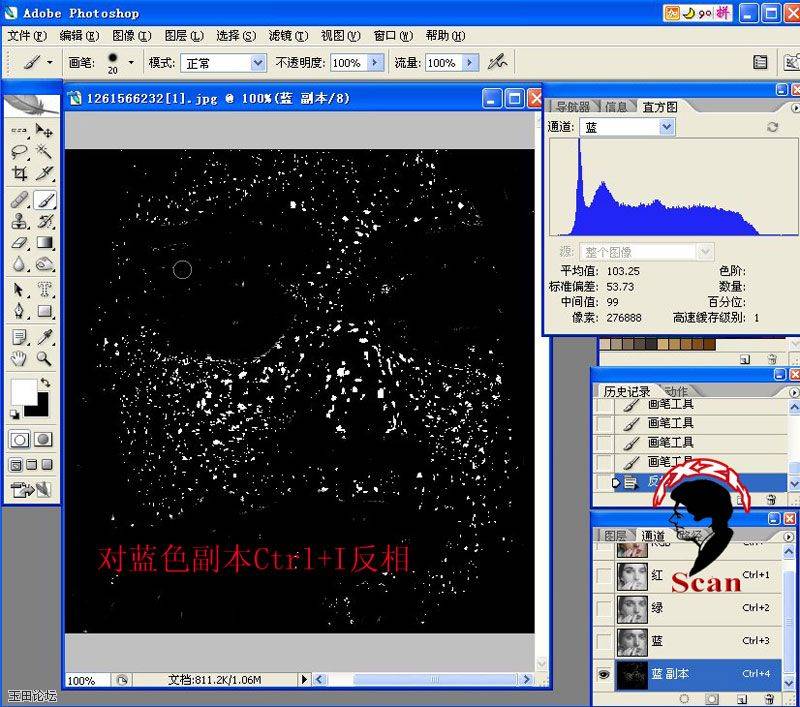Viewport: 800px width, 707px height.
Task: Load channel as selection in Channels panel
Action: pos(684,699)
